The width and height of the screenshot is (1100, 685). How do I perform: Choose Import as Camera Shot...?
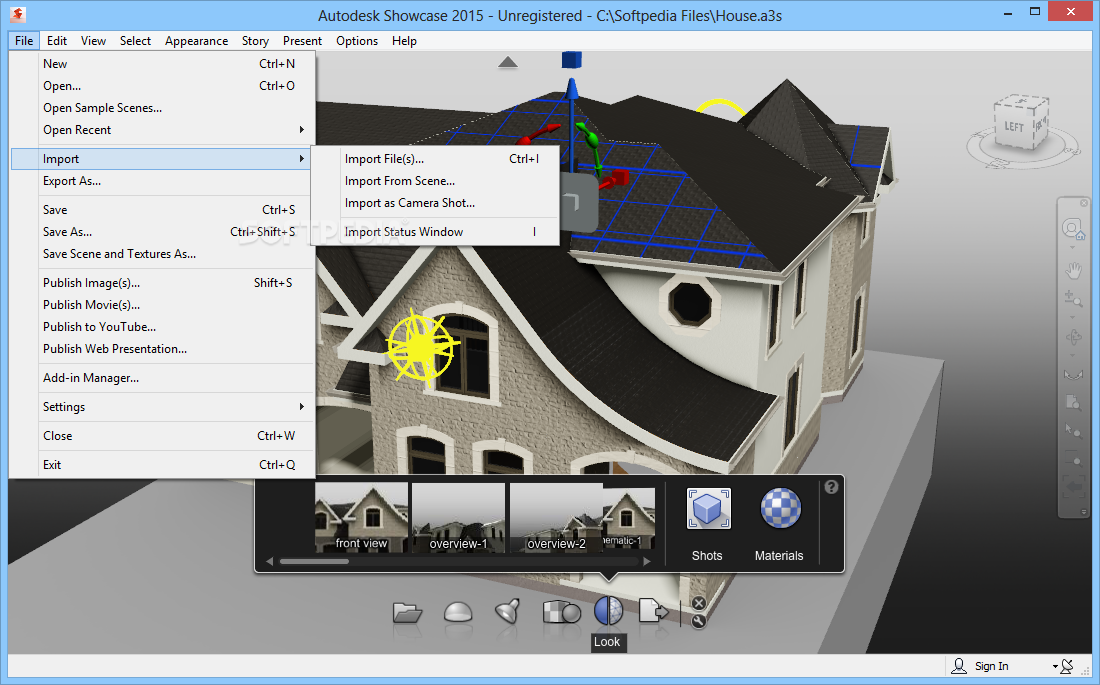coord(435,202)
